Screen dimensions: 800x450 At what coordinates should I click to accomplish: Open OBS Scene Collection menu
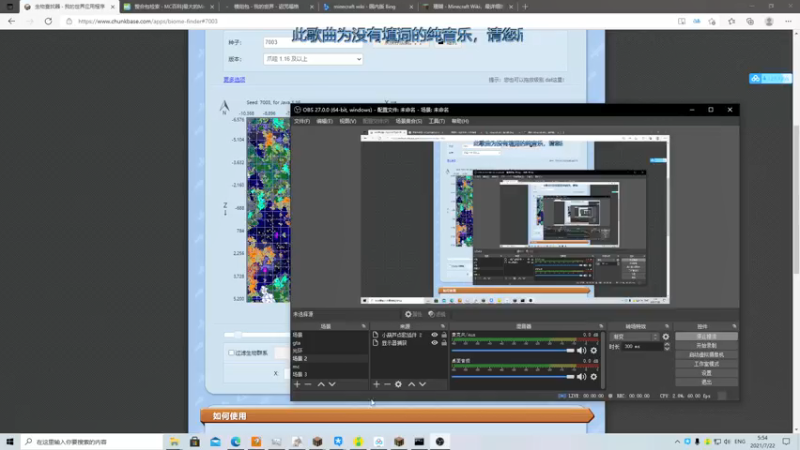(409, 121)
